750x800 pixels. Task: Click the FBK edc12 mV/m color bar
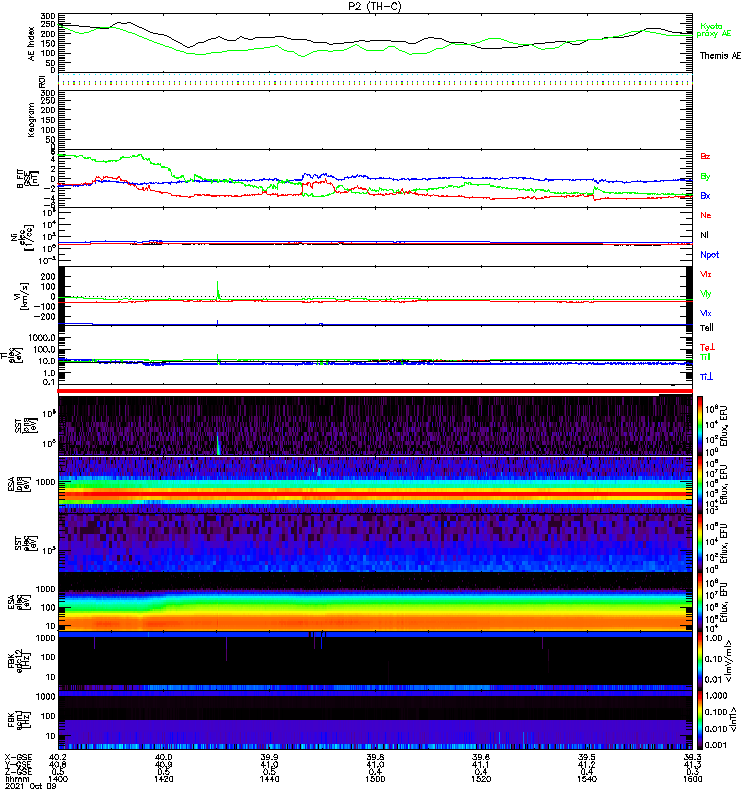[x=699, y=660]
